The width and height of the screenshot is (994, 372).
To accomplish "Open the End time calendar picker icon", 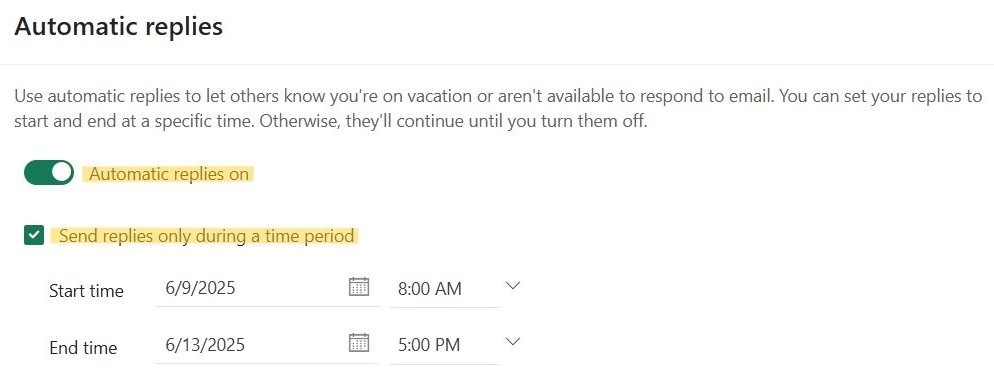I will 359,343.
